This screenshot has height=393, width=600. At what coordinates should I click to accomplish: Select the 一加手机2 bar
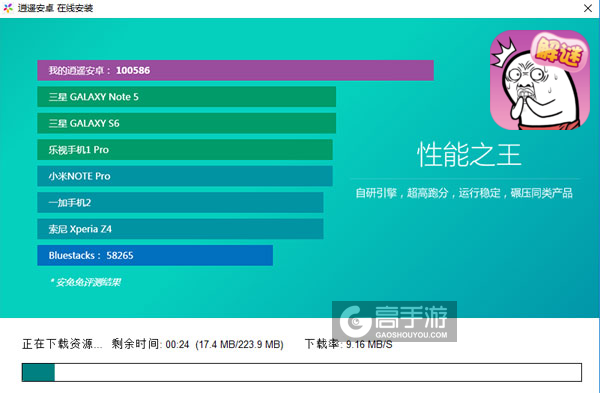tap(180, 202)
